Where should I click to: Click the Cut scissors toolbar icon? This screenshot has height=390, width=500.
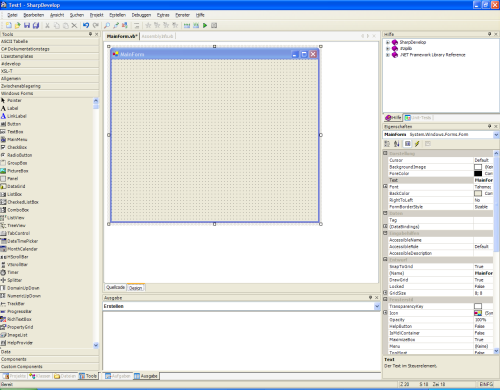point(47,25)
